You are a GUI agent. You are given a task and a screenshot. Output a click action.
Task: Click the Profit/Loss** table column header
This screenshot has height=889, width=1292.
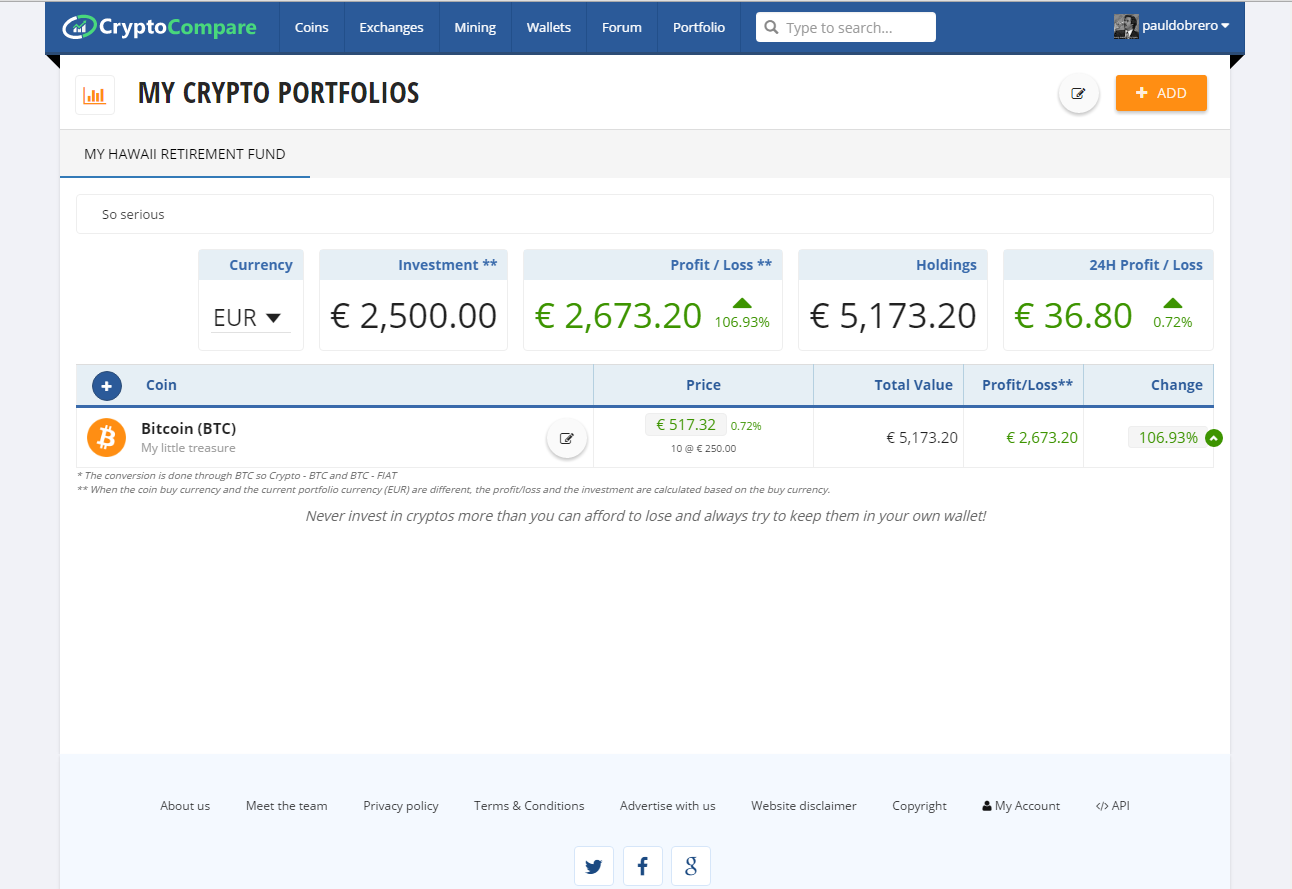[1027, 385]
